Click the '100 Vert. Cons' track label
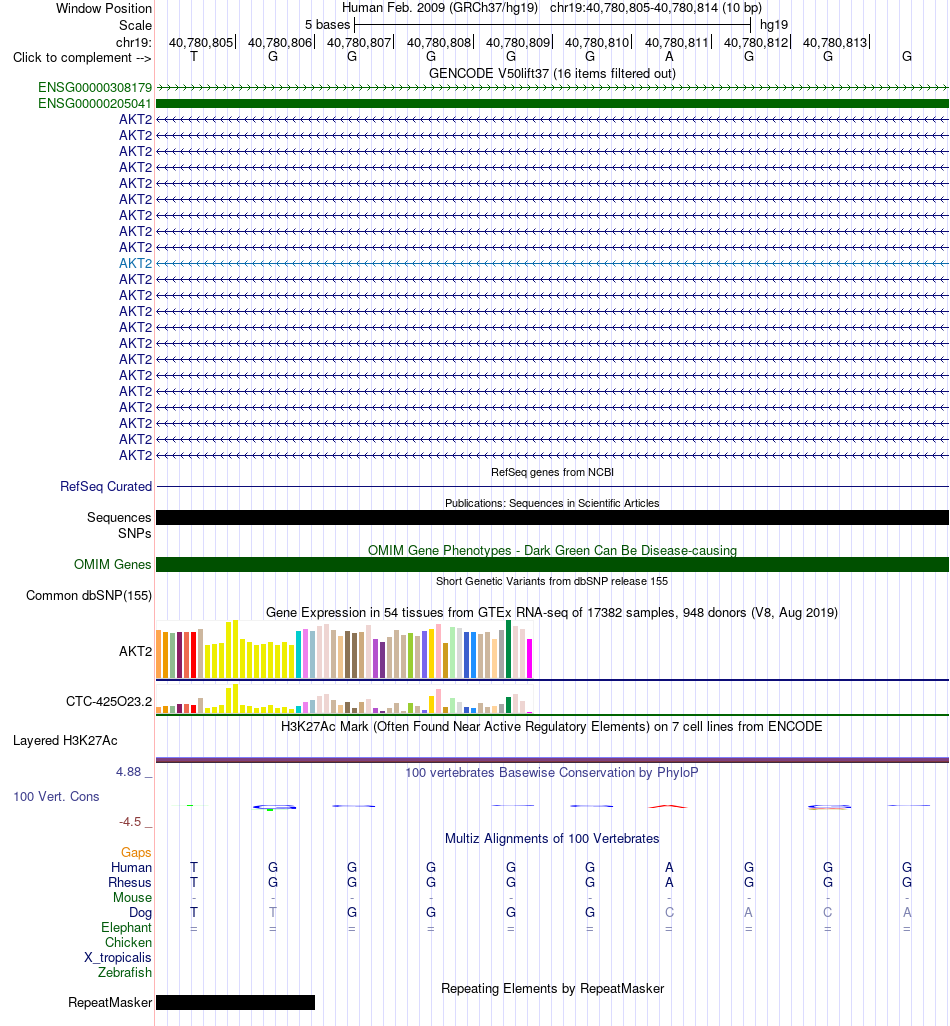The height and width of the screenshot is (1026, 950). (56, 796)
